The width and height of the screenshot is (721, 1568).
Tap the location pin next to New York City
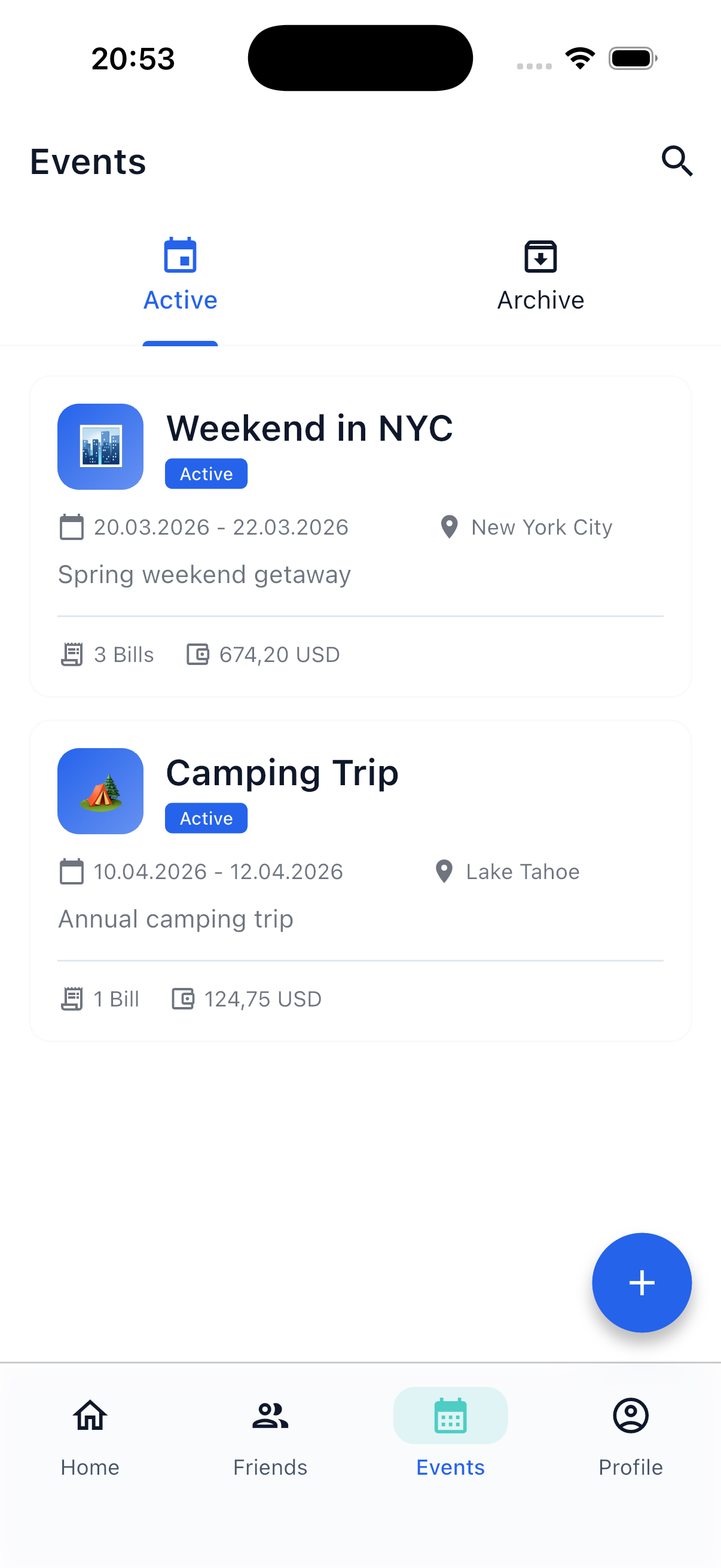click(449, 527)
